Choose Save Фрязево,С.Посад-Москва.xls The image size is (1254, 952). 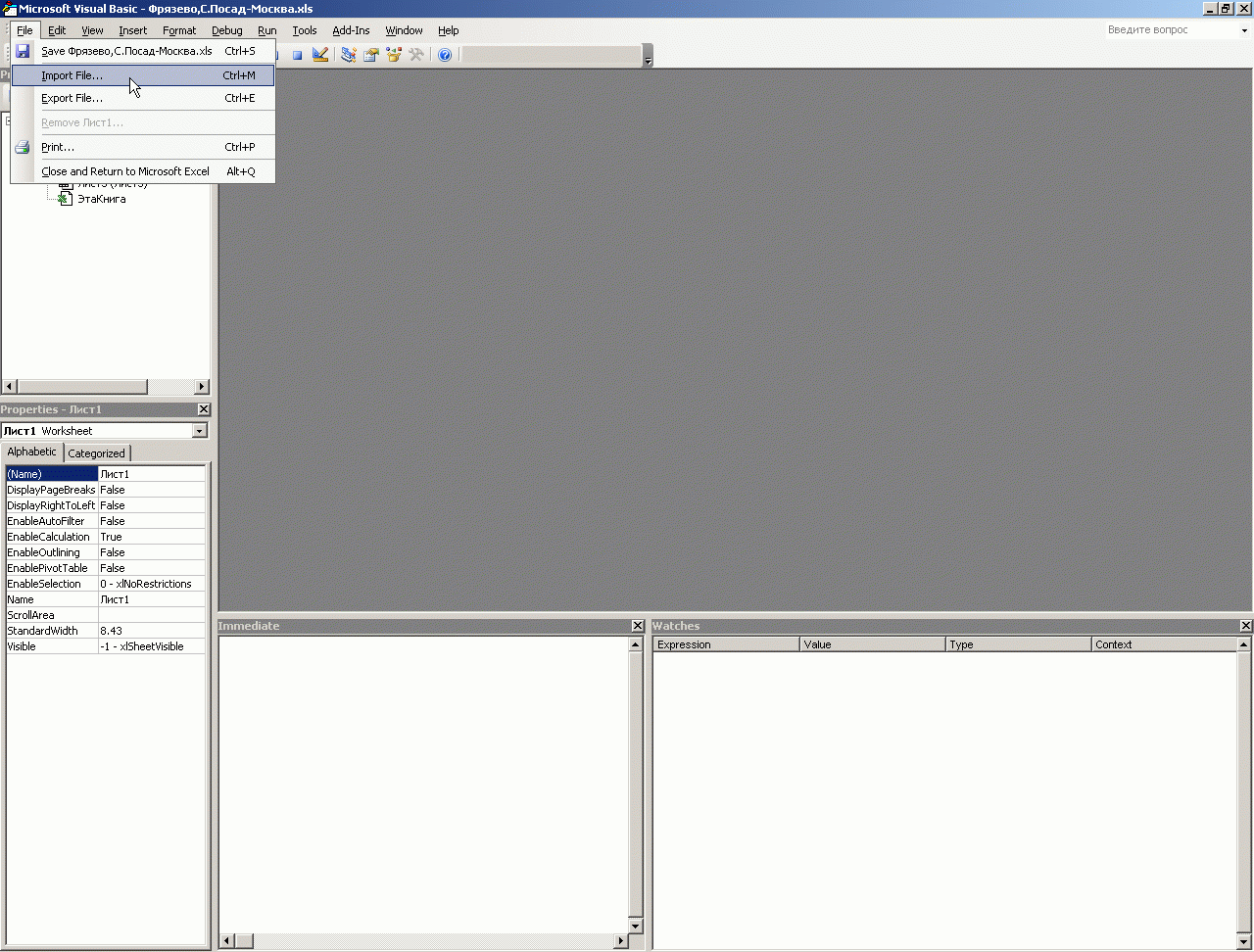pos(143,51)
